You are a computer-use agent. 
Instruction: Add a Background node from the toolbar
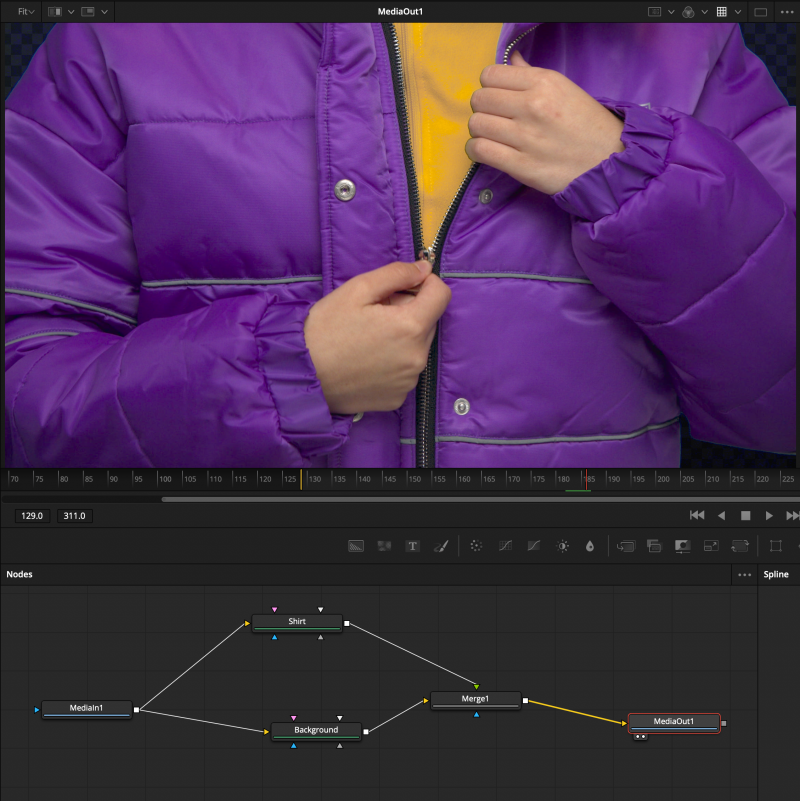coord(355,546)
